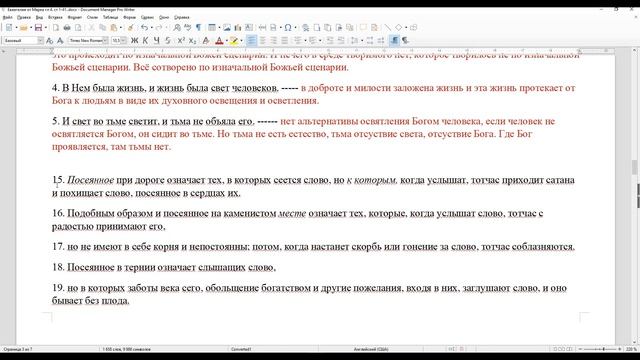
Task: Toggle subscript X₂ formatting
Action: pos(192,40)
